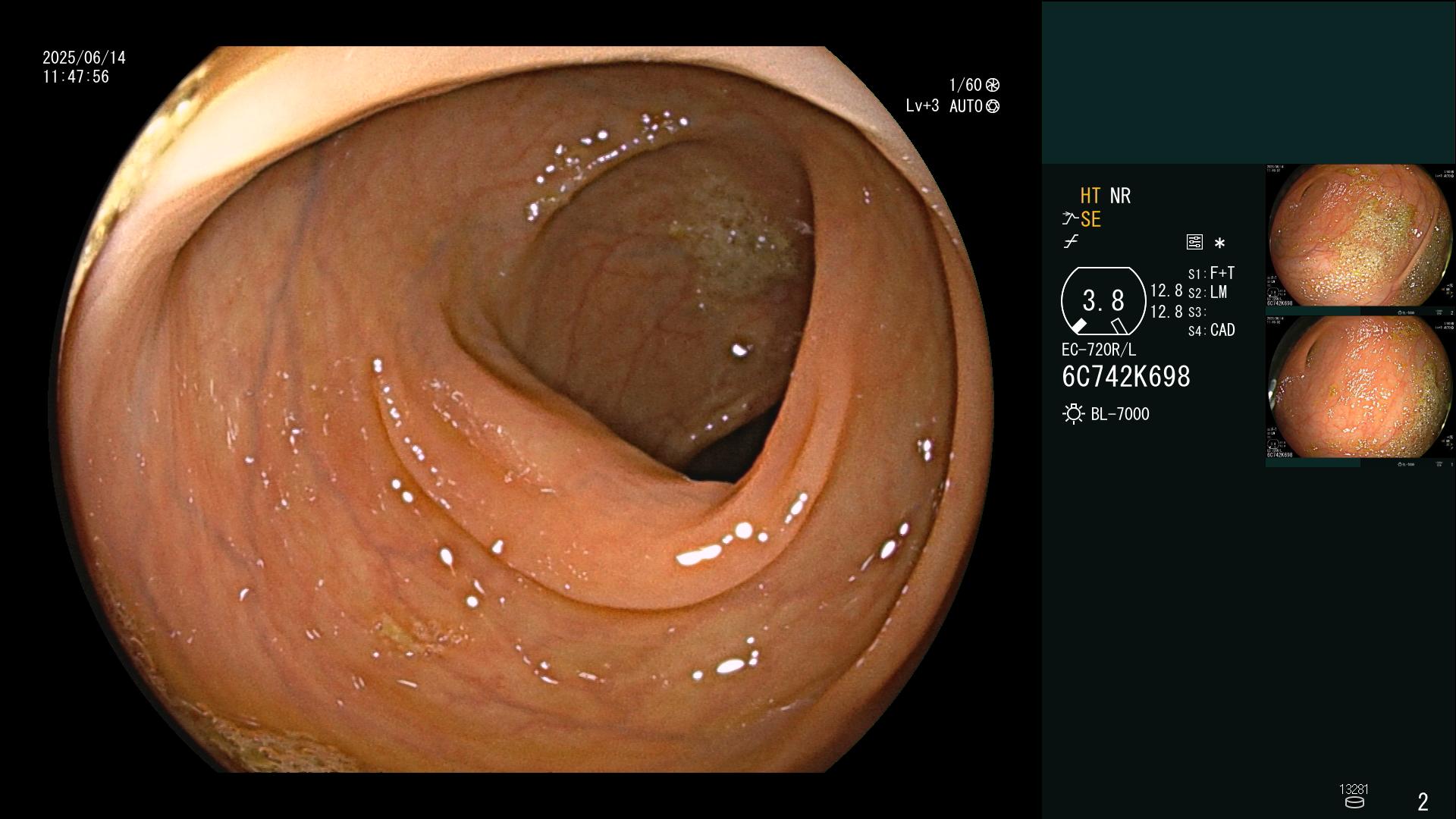Click the HT indicator label
This screenshot has height=819, width=1456.
click(x=1090, y=196)
